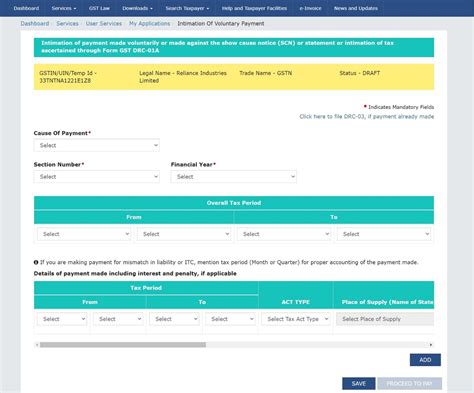Viewport: 474px width, 393px height.
Task: Open News and Updates
Action: tap(356, 8)
